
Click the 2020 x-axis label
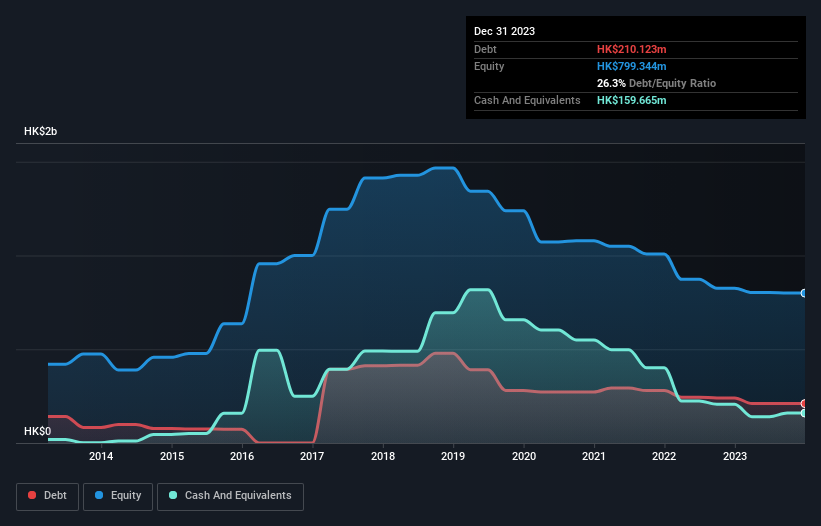524,456
